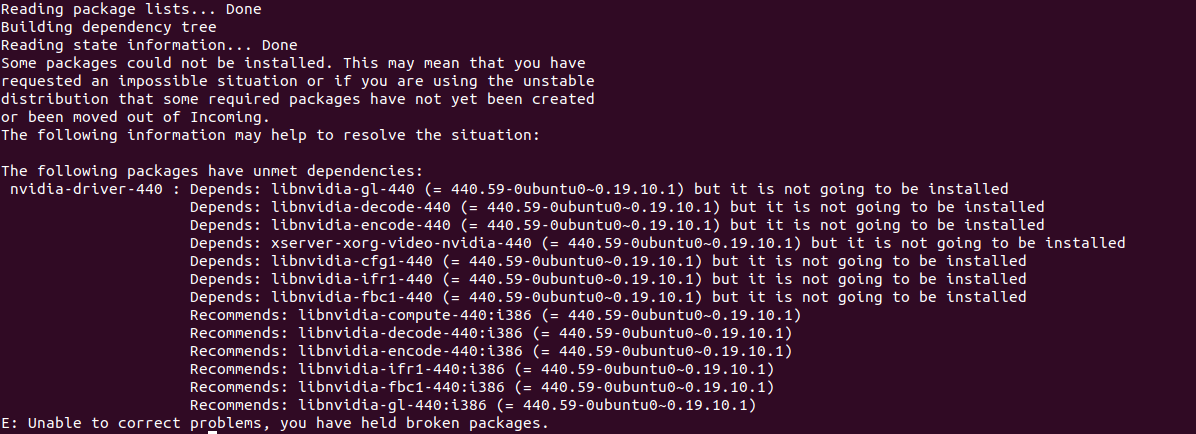This screenshot has height=434, width=1196.
Task: Click libnvidia-compute-440:i386 recommended package
Action: (x=411, y=315)
